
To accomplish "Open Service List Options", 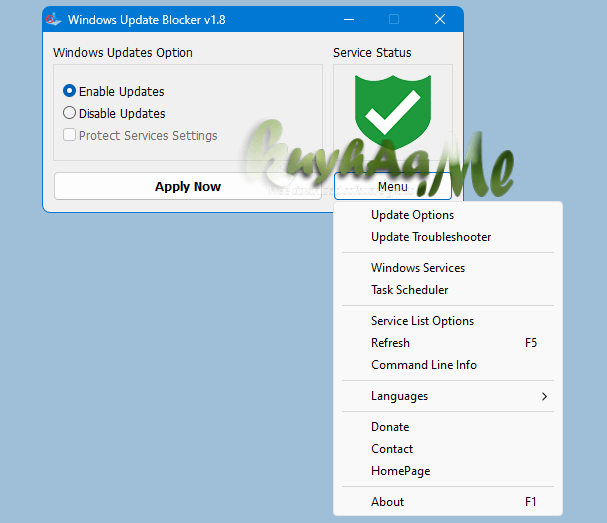I will click(448, 321).
